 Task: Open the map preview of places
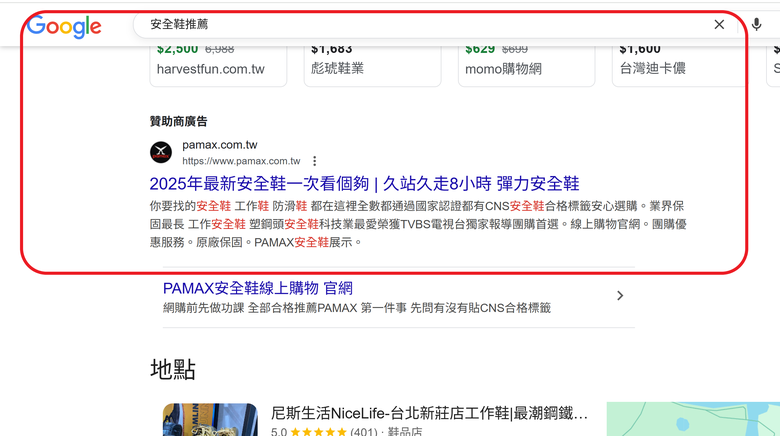coord(693,419)
